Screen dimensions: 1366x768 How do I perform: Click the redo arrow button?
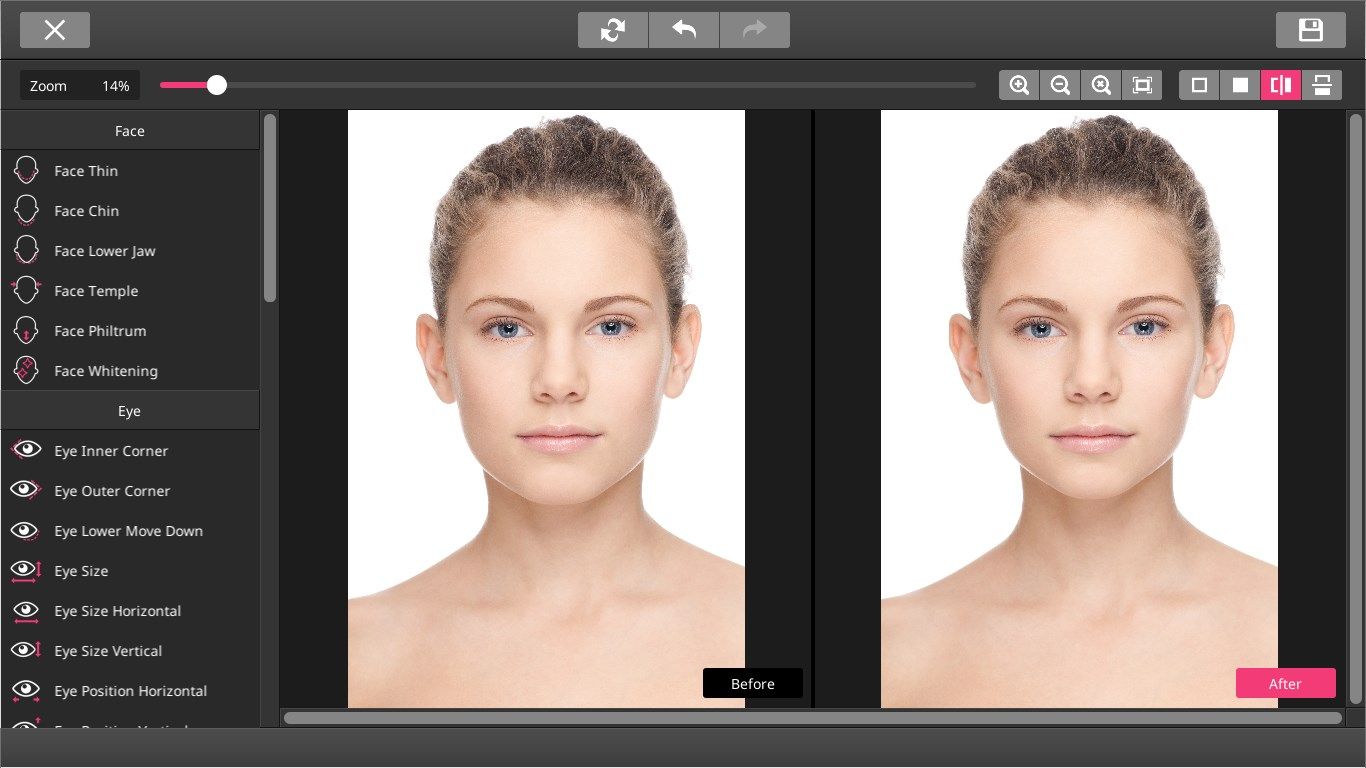tap(755, 30)
